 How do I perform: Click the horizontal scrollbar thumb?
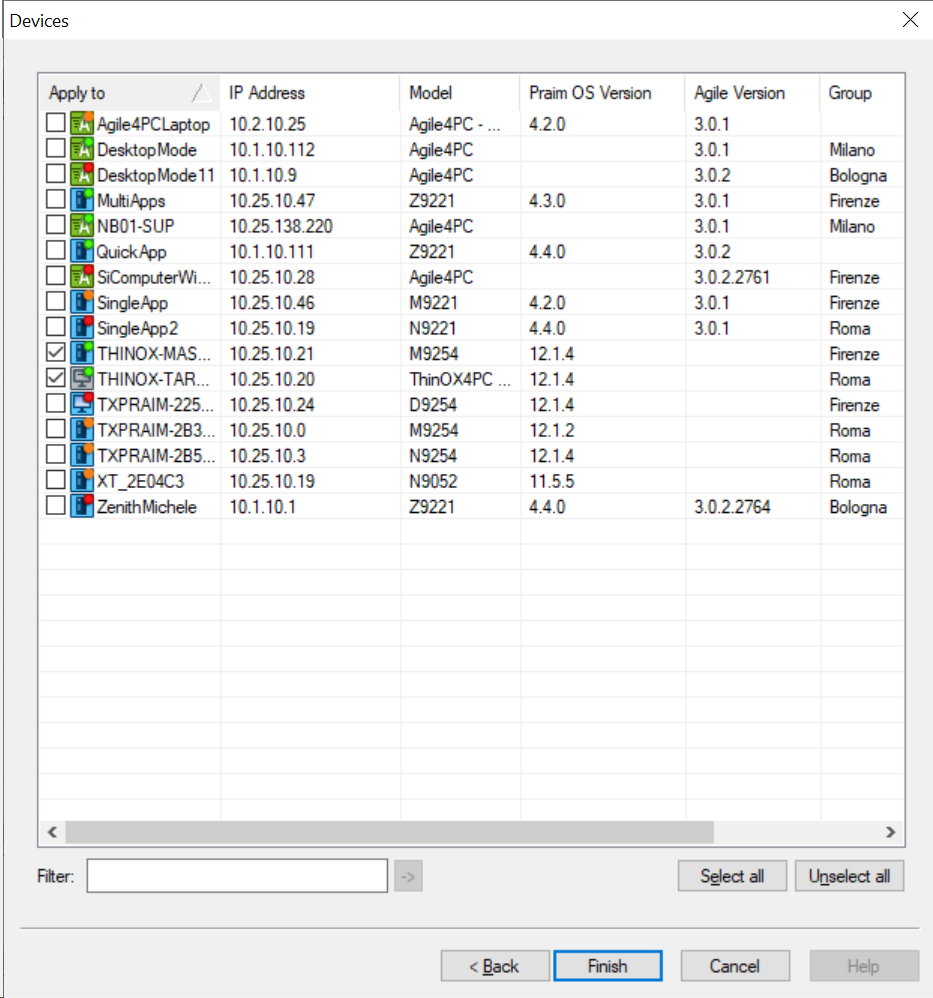pos(389,832)
